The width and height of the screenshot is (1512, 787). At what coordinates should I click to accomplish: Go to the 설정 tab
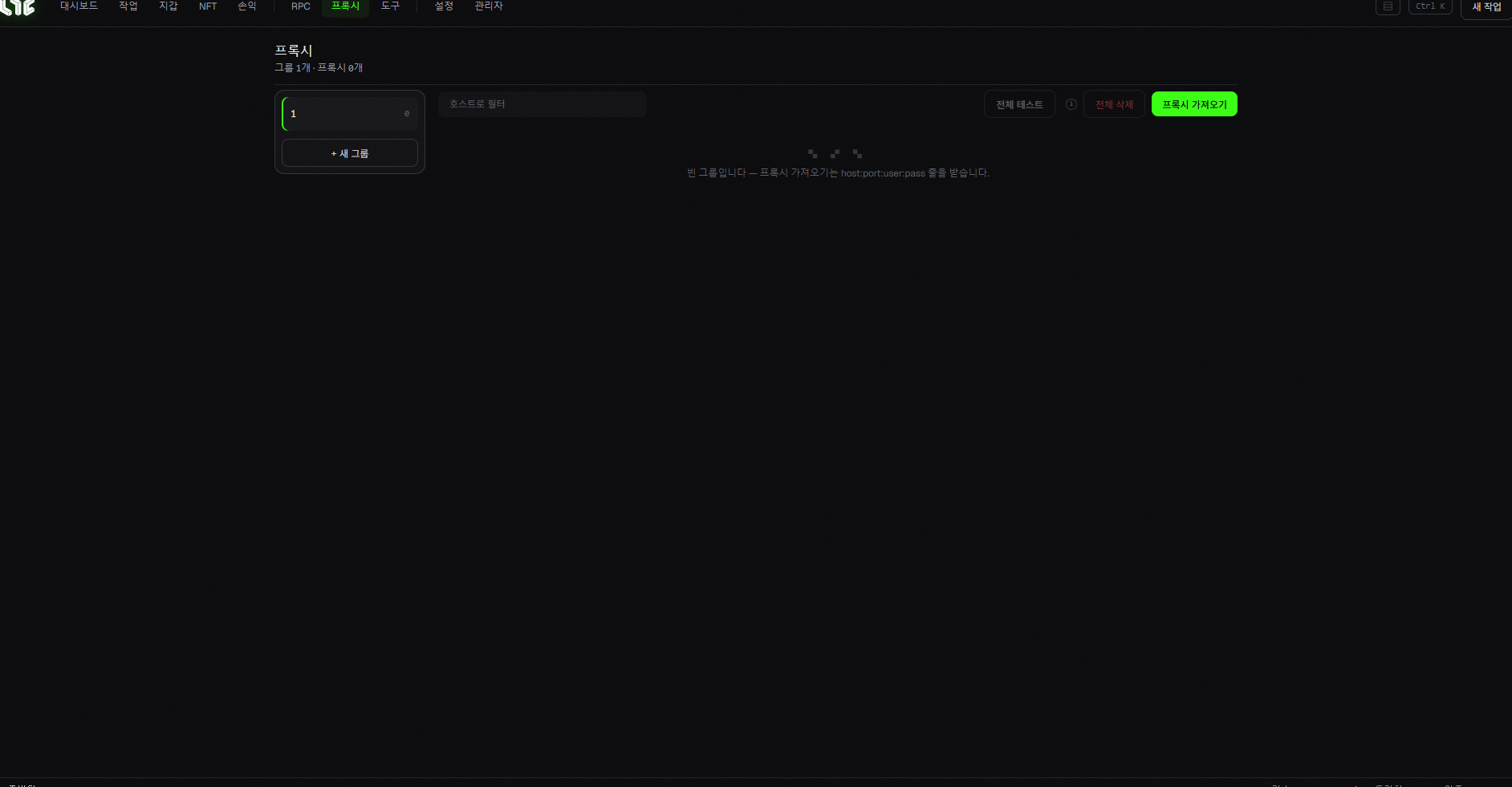[x=444, y=6]
